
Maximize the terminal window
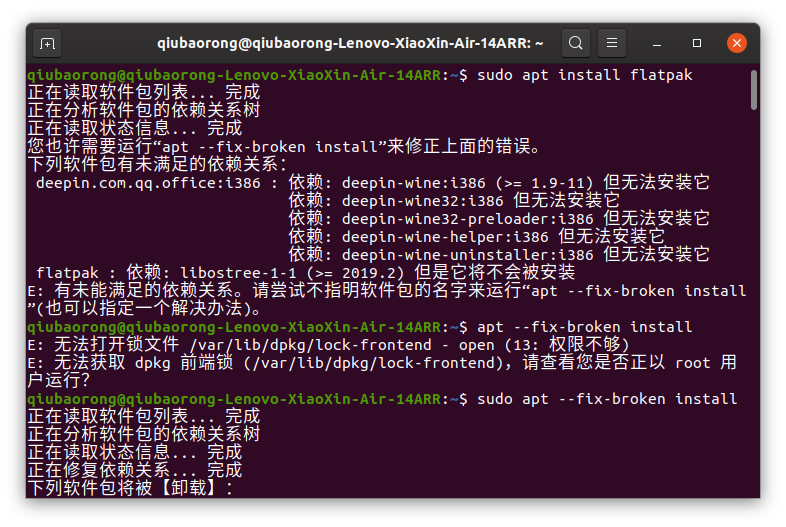tap(697, 44)
